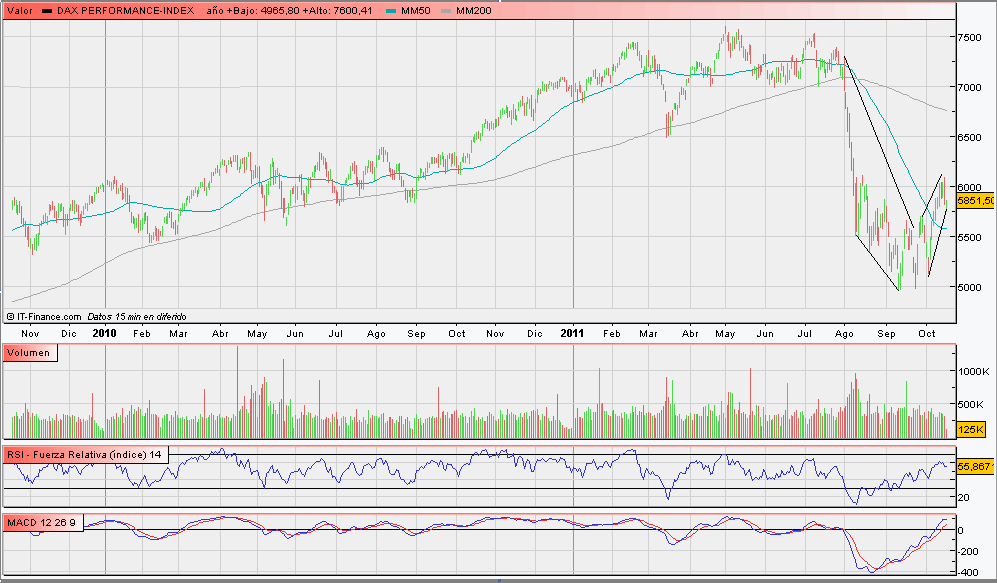Click the 125K current volume tag
This screenshot has width=997, height=583.
click(972, 430)
